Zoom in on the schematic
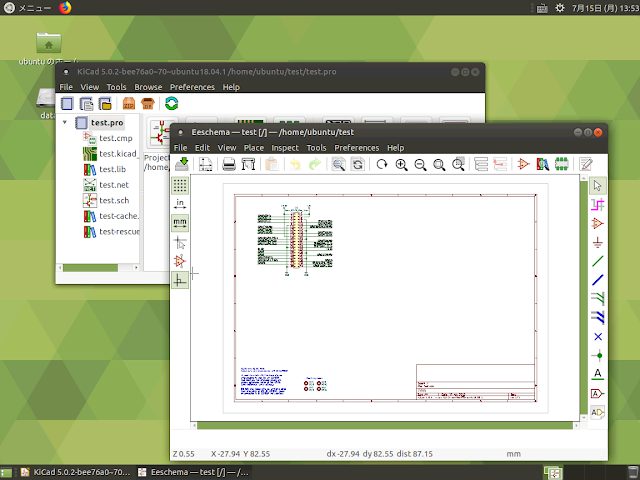The image size is (640, 480). tap(401, 164)
